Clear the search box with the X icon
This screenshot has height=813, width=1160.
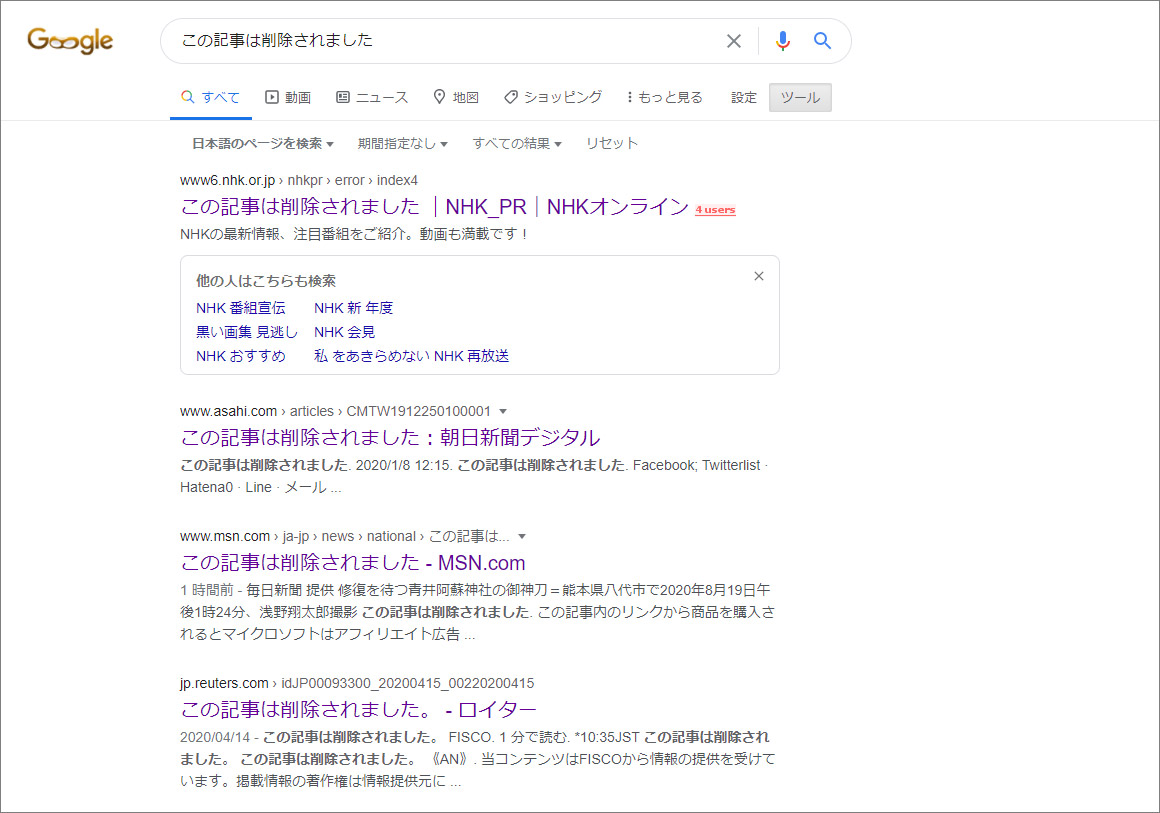pyautogui.click(x=733, y=41)
